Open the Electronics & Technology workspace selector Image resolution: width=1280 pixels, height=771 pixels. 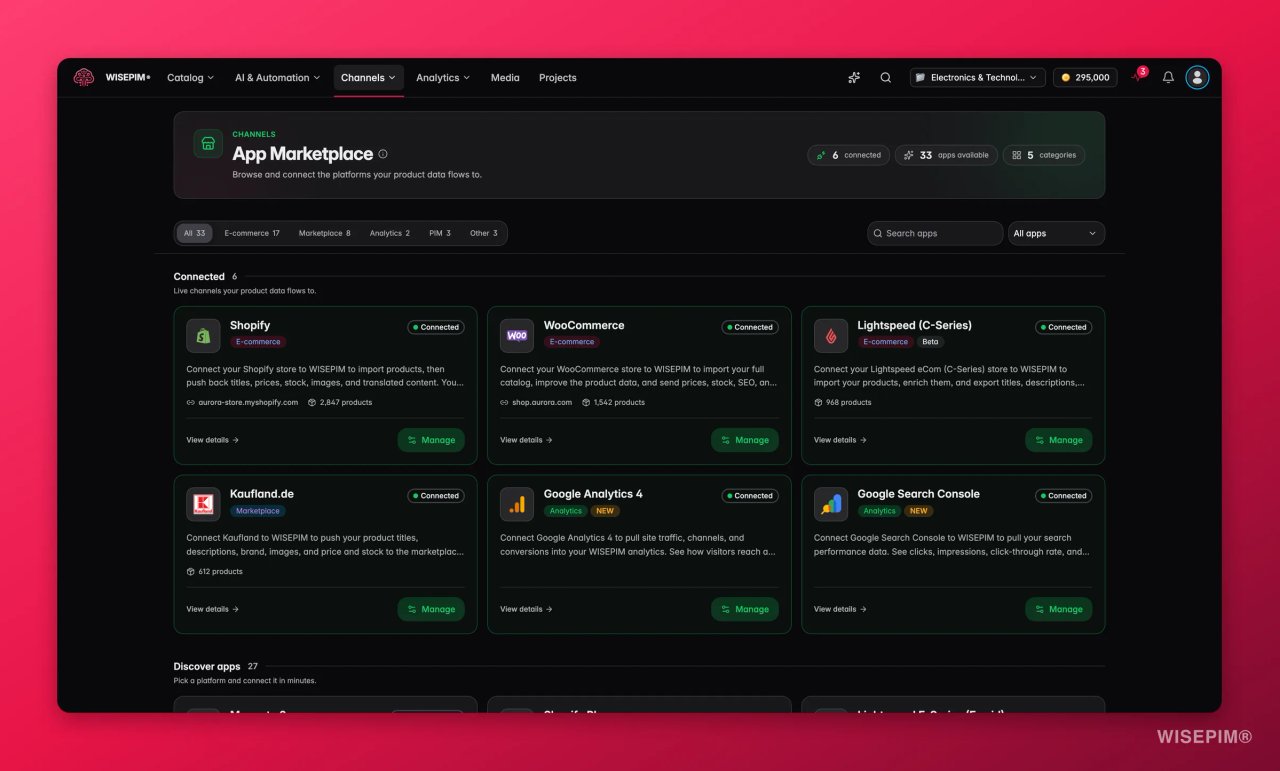click(x=978, y=77)
